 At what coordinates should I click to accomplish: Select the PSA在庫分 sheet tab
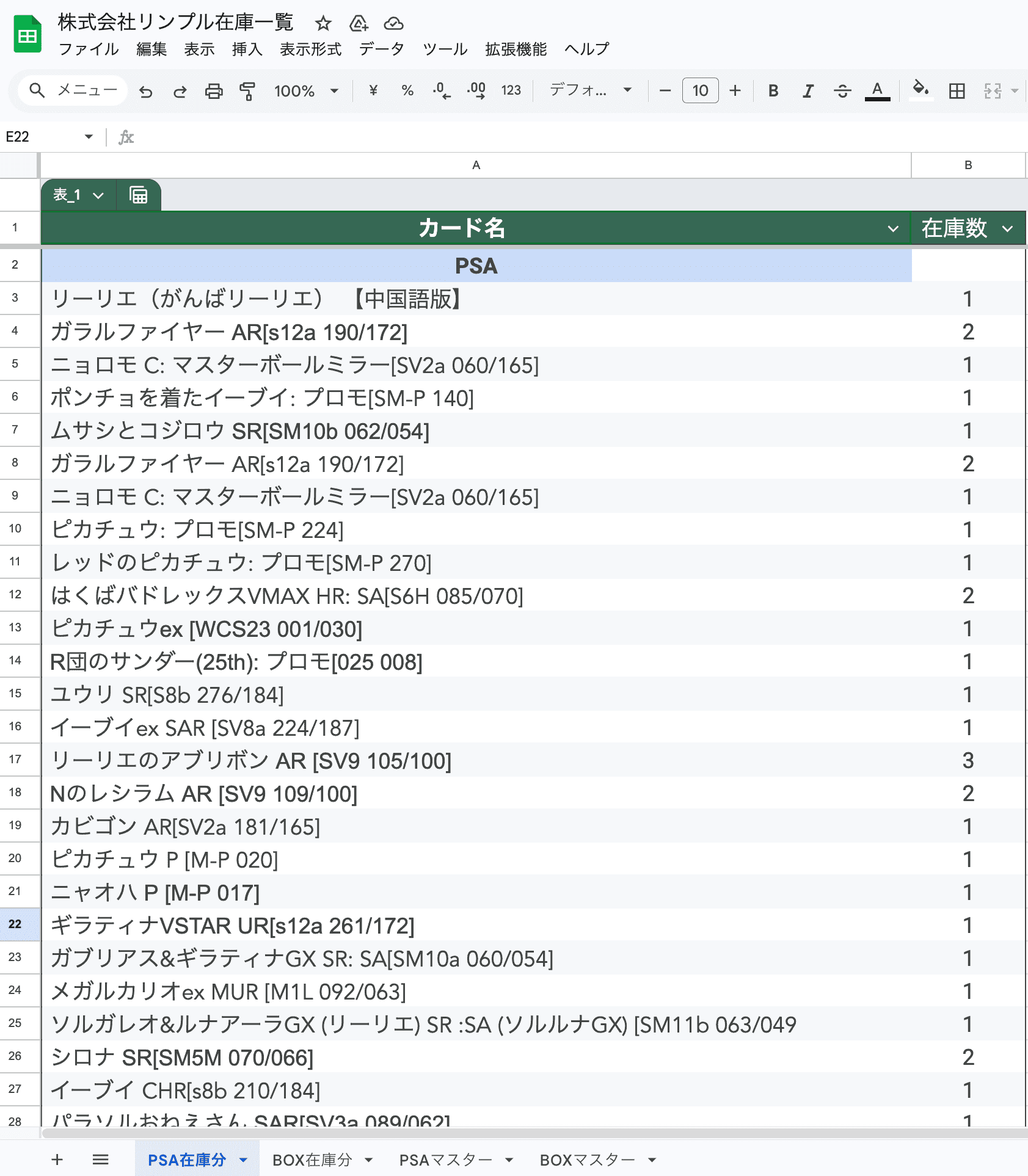tap(186, 1160)
